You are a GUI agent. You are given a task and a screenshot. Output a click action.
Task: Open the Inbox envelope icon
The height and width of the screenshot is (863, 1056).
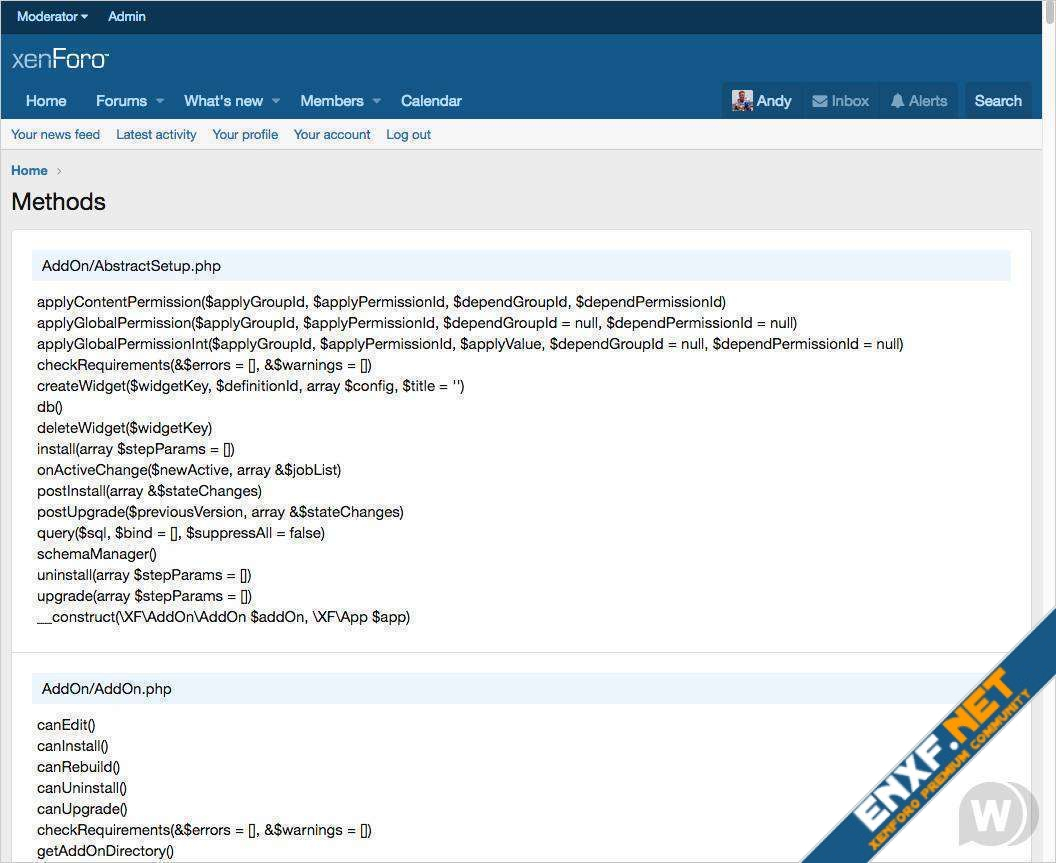[820, 101]
